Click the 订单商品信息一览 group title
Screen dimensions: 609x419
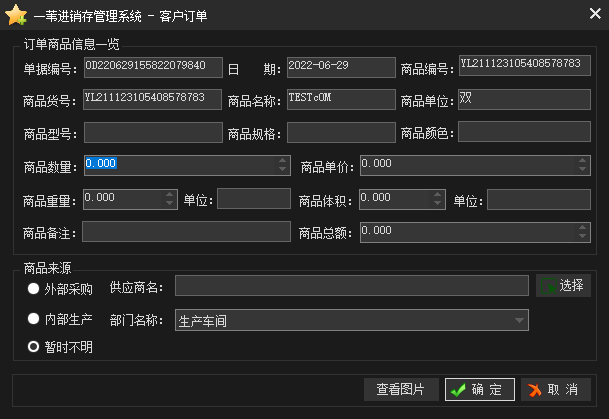coord(71,44)
